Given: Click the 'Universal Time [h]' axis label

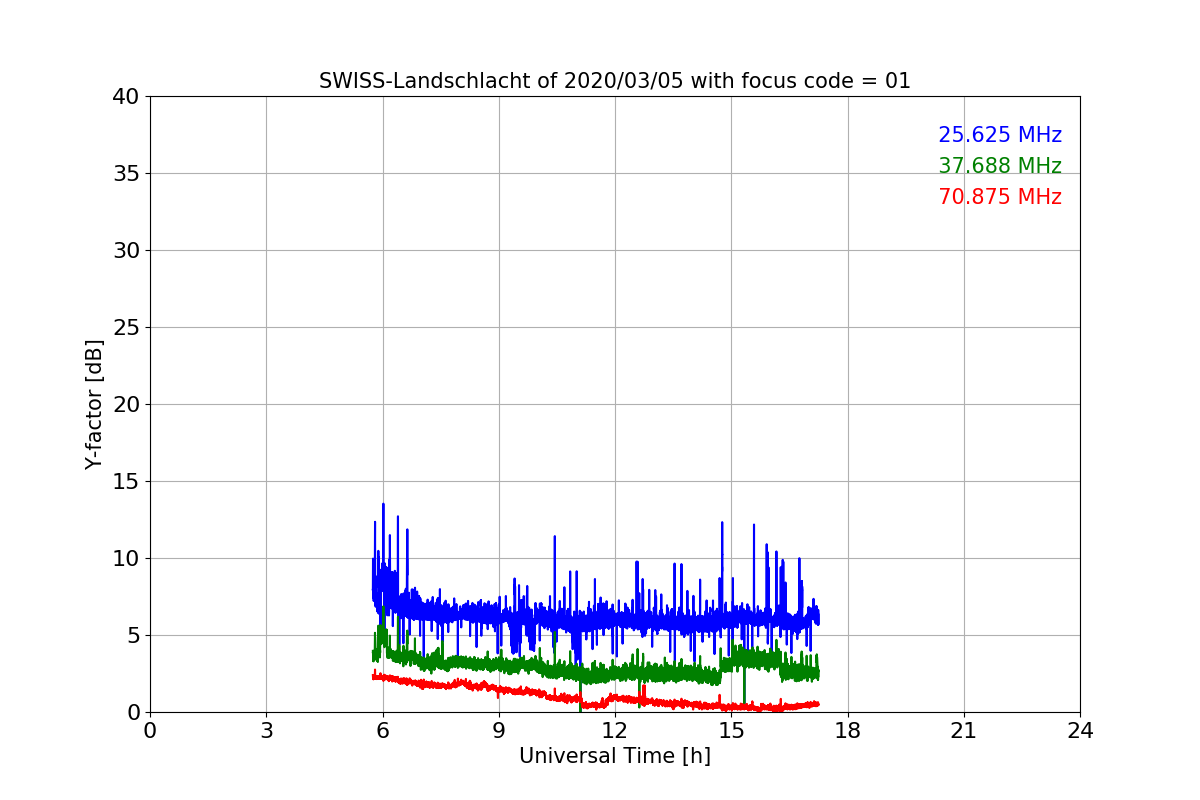Looking at the screenshot, I should point(615,756).
